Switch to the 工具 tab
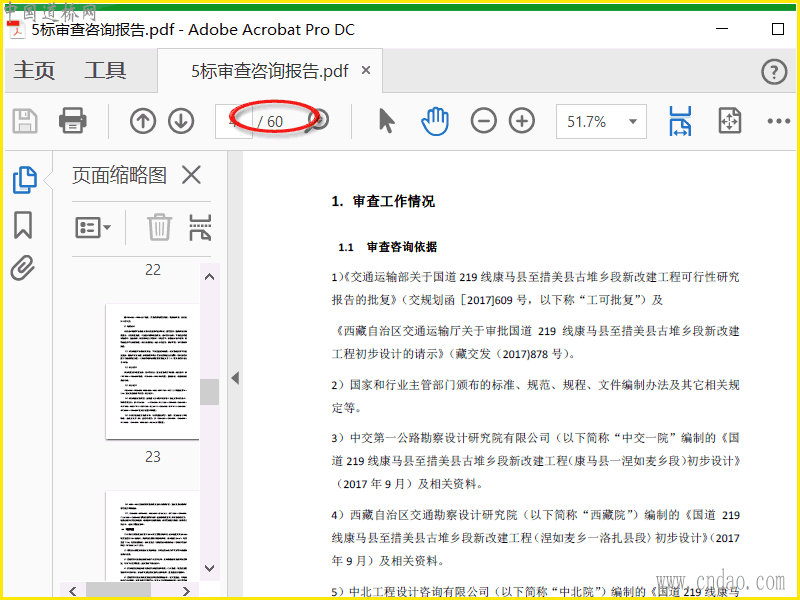 pos(105,70)
